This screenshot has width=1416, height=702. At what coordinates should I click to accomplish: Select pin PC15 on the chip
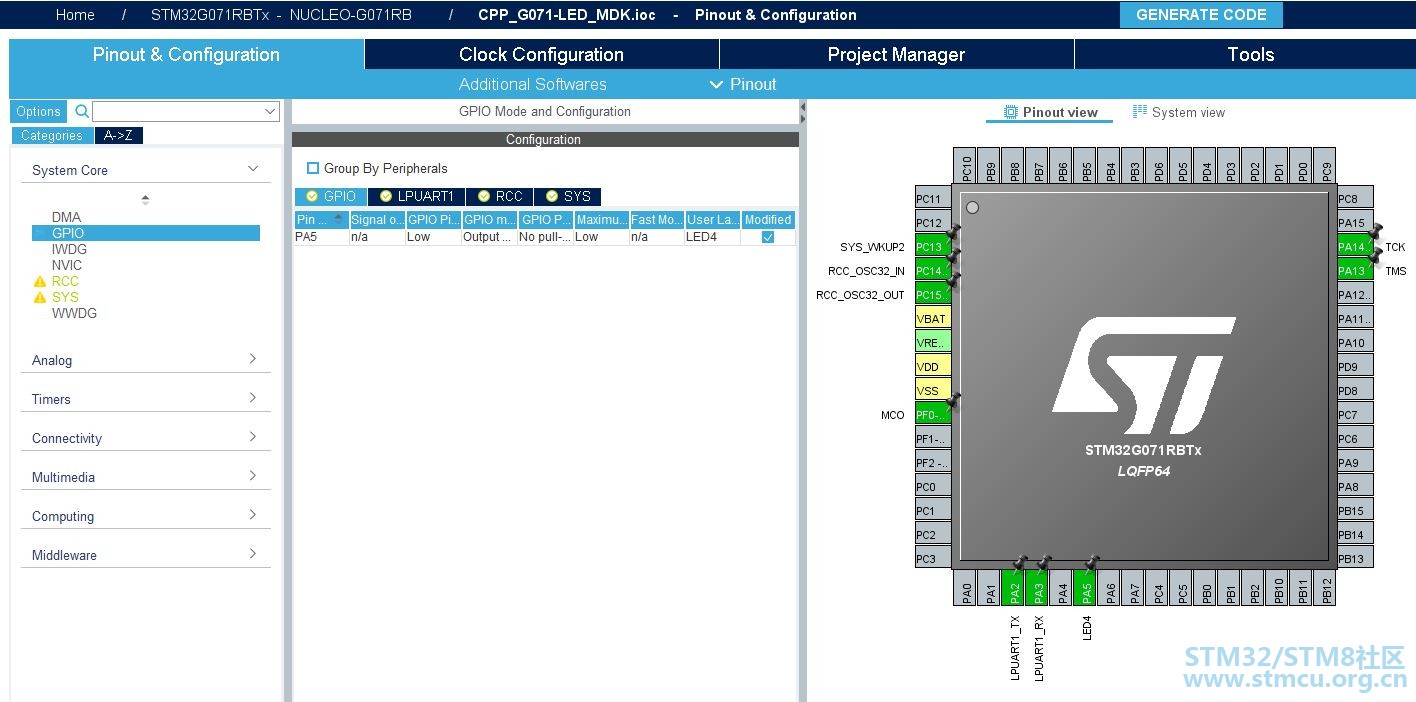tap(933, 294)
